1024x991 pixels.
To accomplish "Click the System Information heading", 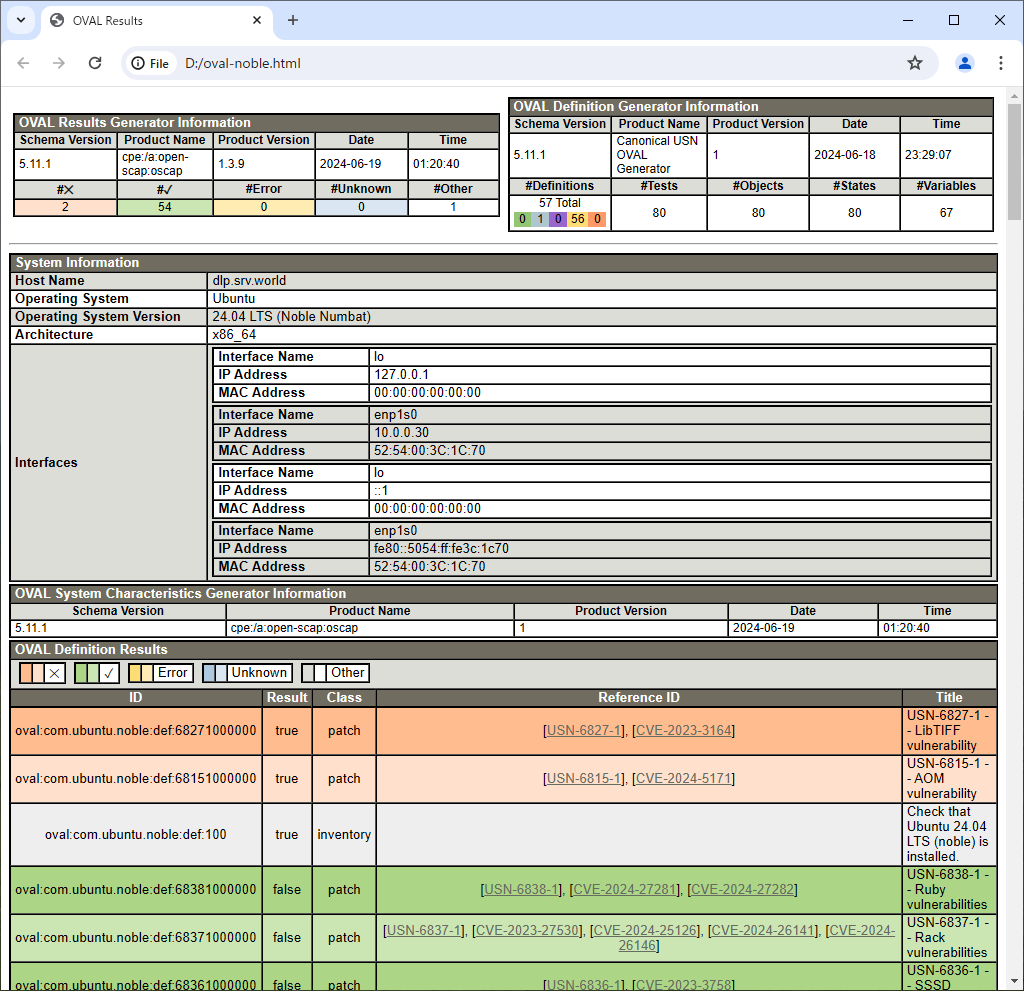I will pos(77,263).
